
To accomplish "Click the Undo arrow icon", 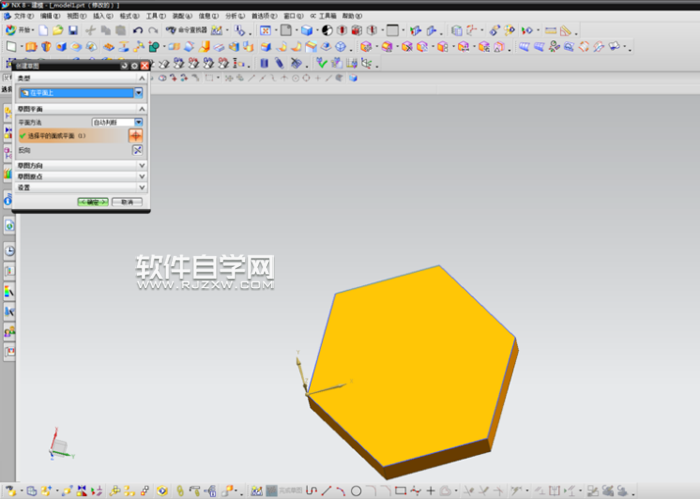I will click(138, 31).
